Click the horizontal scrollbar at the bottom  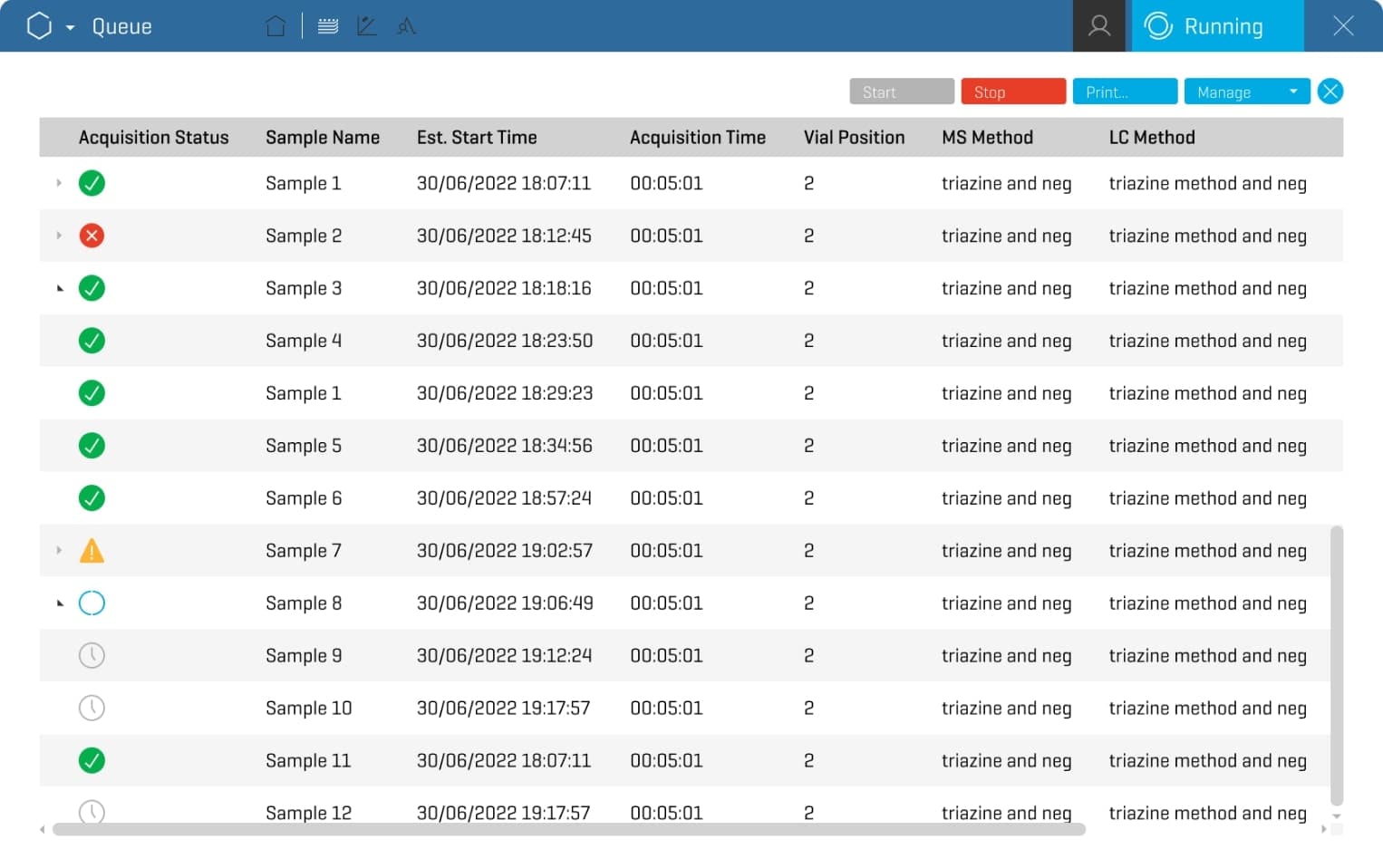coord(568,829)
